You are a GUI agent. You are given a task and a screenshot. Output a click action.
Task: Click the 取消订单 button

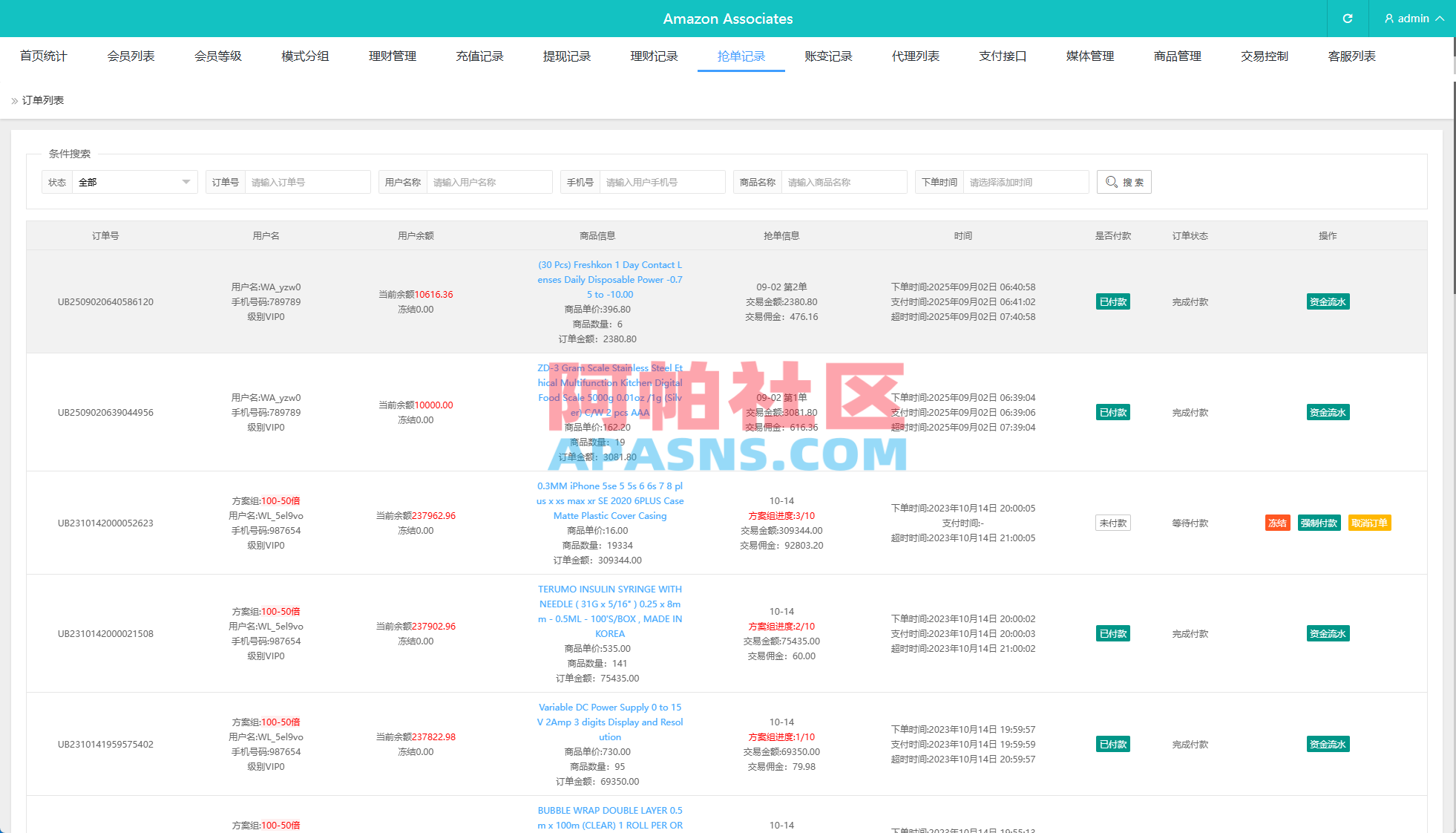coord(1370,523)
